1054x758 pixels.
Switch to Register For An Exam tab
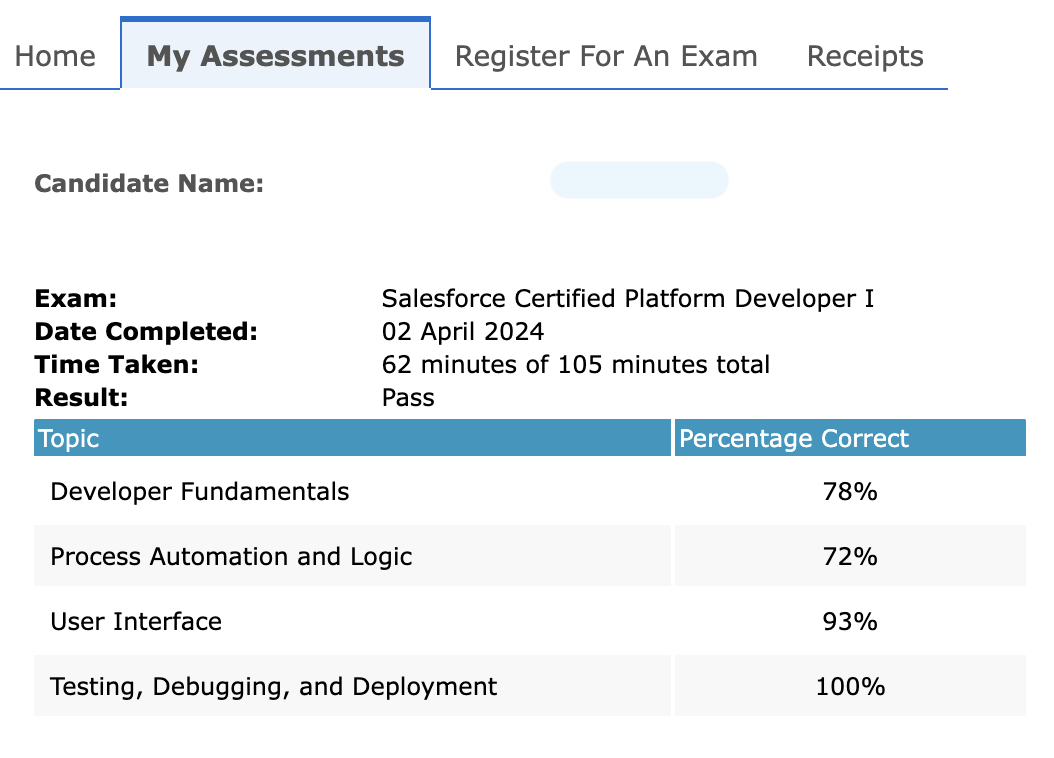tap(606, 56)
